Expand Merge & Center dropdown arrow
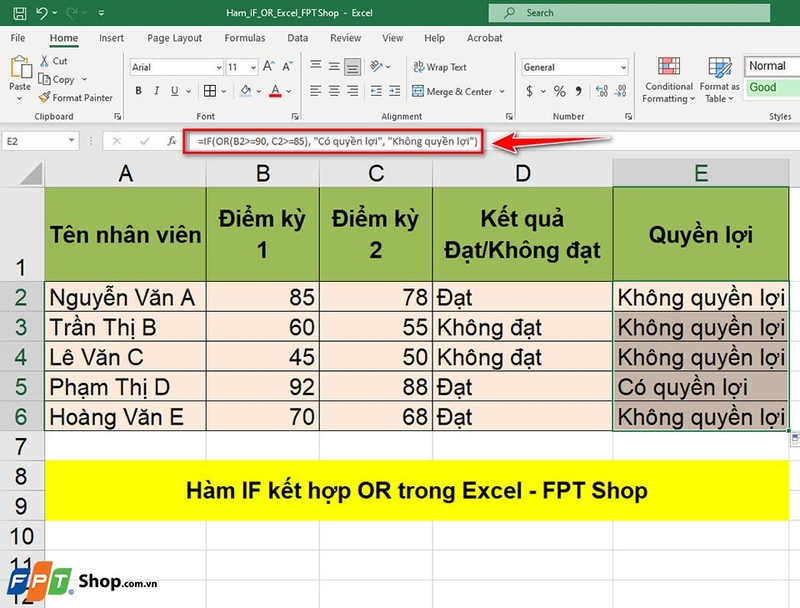800x608 pixels. 502,91
